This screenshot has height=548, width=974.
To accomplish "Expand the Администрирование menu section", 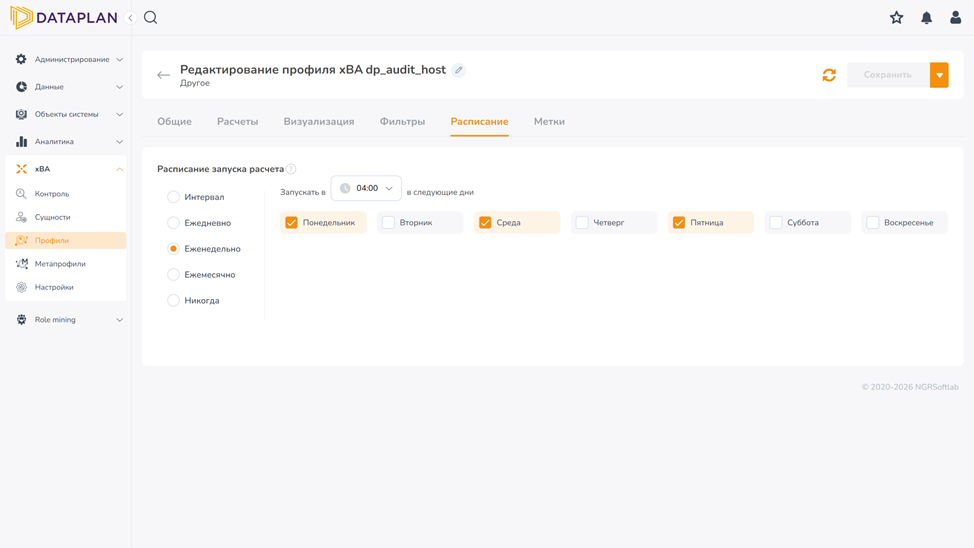I will coord(68,60).
